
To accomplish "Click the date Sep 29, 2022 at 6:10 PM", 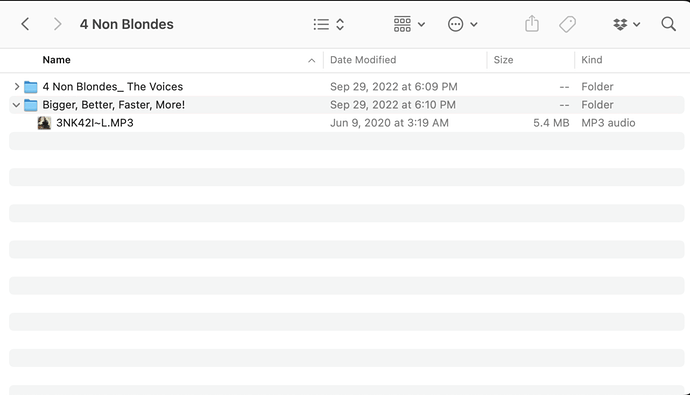I will (x=393, y=105).
